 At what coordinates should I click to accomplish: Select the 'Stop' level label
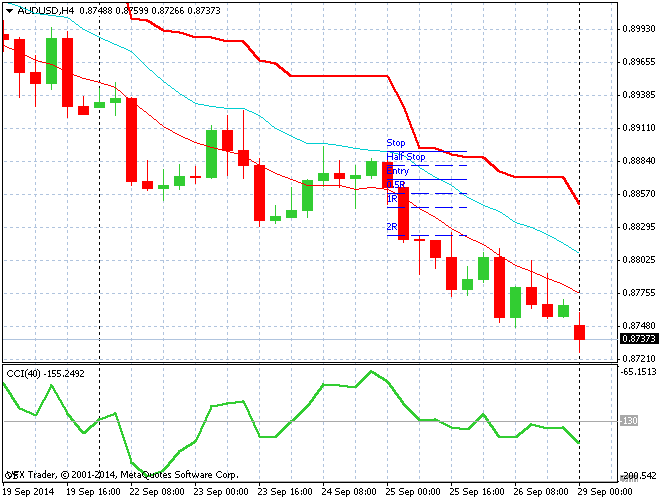point(396,143)
